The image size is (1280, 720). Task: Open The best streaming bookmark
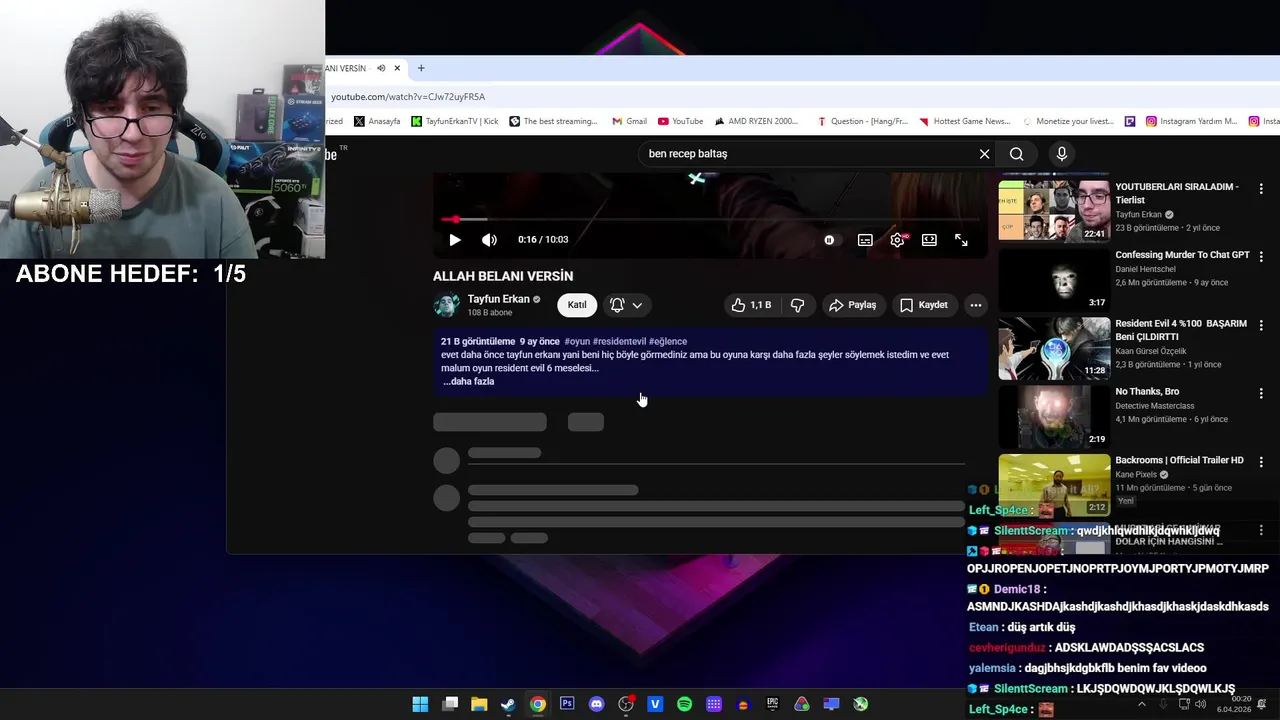[x=553, y=121]
